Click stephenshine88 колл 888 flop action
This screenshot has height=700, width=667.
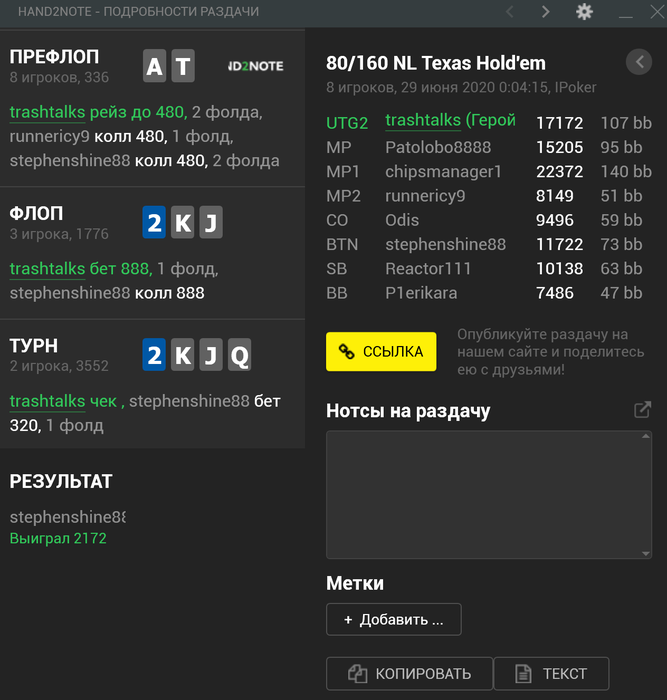(x=107, y=293)
